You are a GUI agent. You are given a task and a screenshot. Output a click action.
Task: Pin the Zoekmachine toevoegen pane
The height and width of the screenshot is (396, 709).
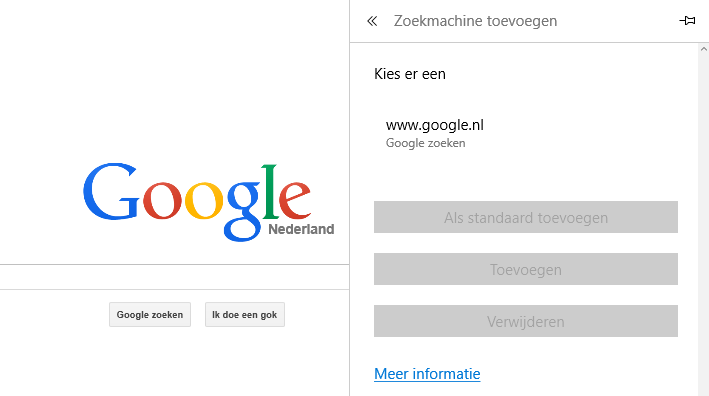pos(687,20)
